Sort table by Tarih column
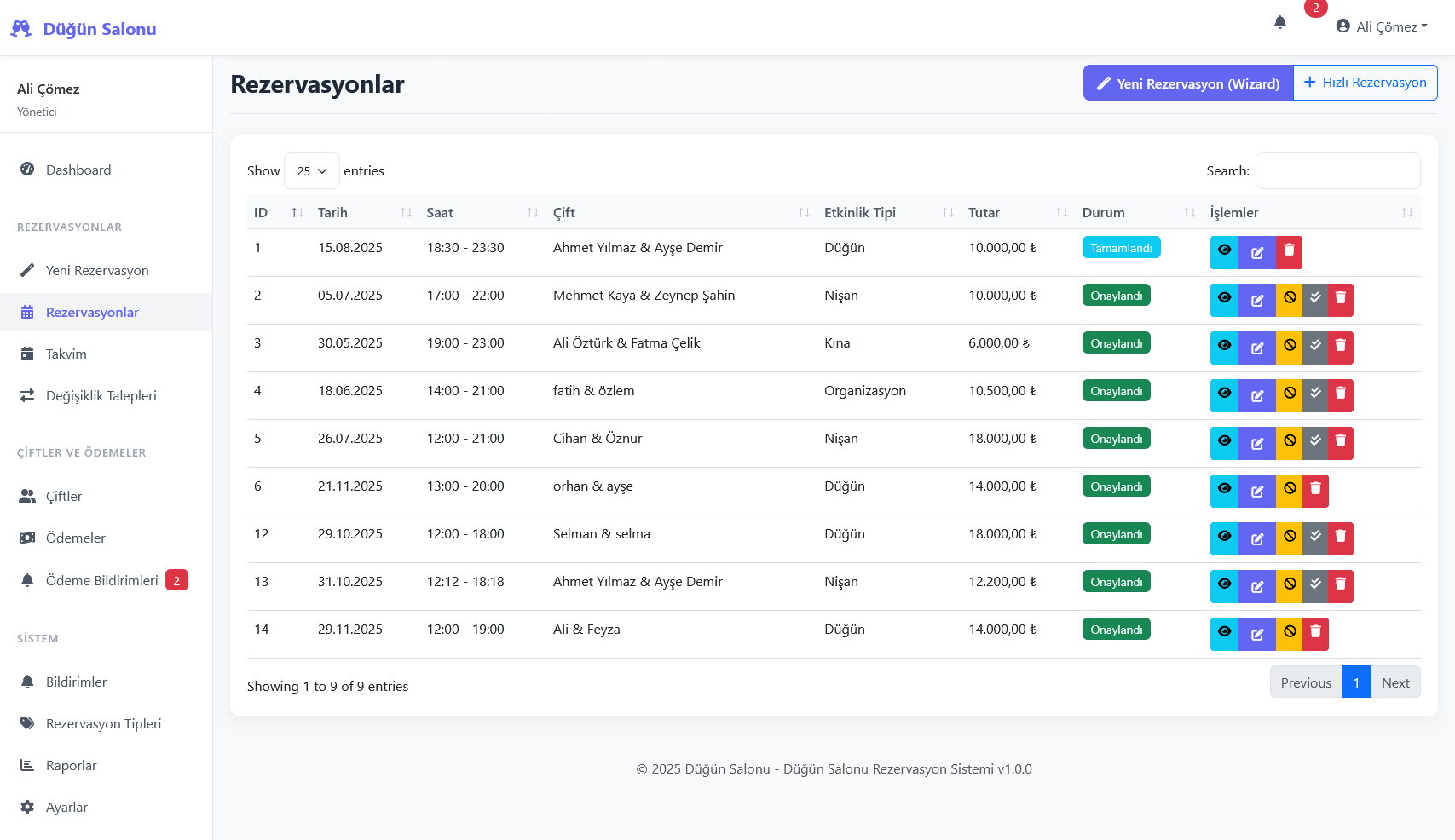1455x840 pixels. pos(332,213)
